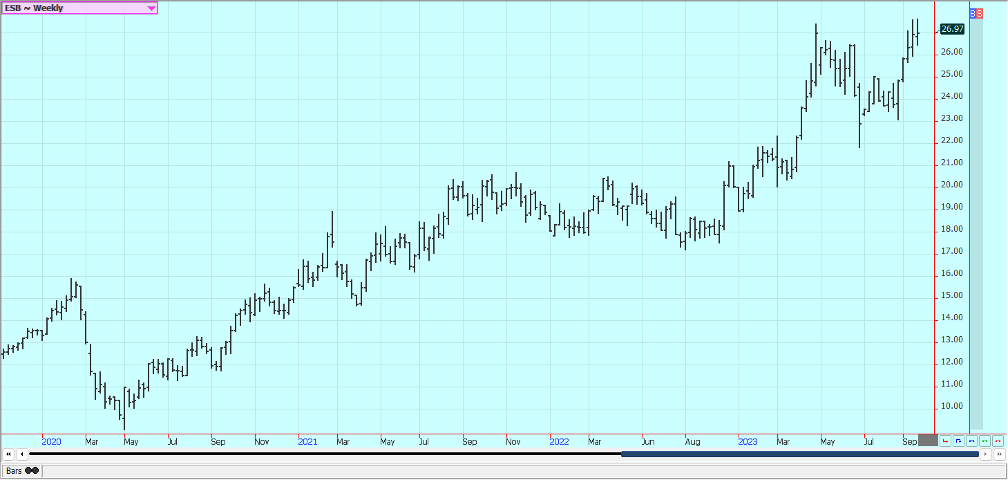Click the dark blue scrollbar thumb
Viewport: 1008px width, 480px height.
(x=800, y=454)
